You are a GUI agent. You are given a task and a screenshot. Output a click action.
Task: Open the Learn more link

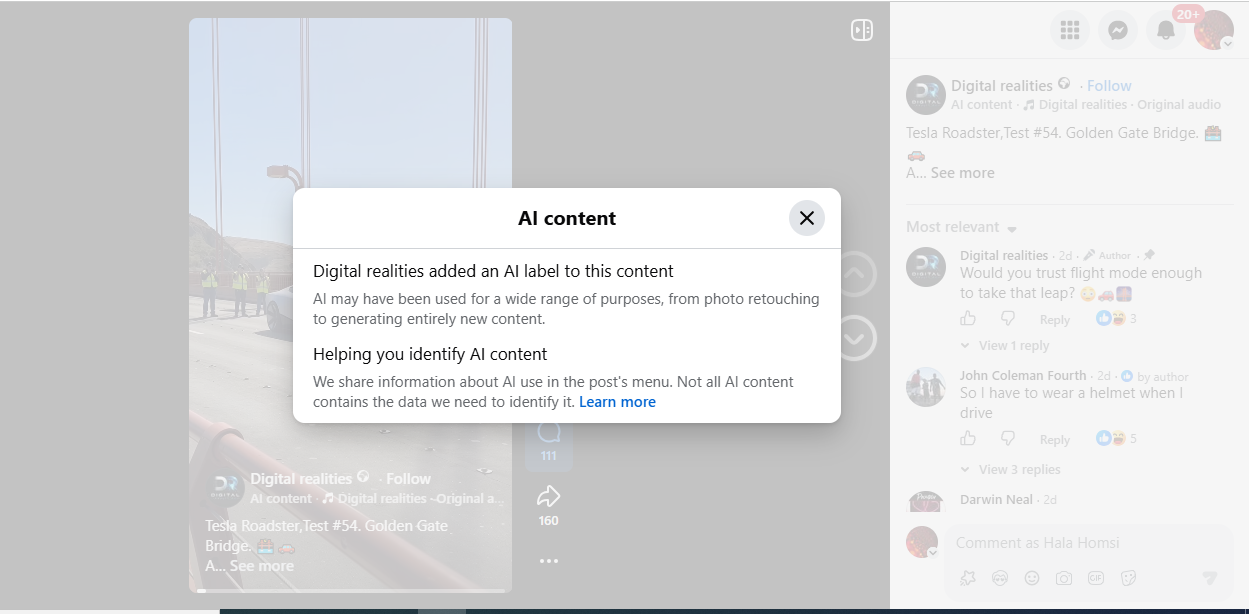[617, 402]
